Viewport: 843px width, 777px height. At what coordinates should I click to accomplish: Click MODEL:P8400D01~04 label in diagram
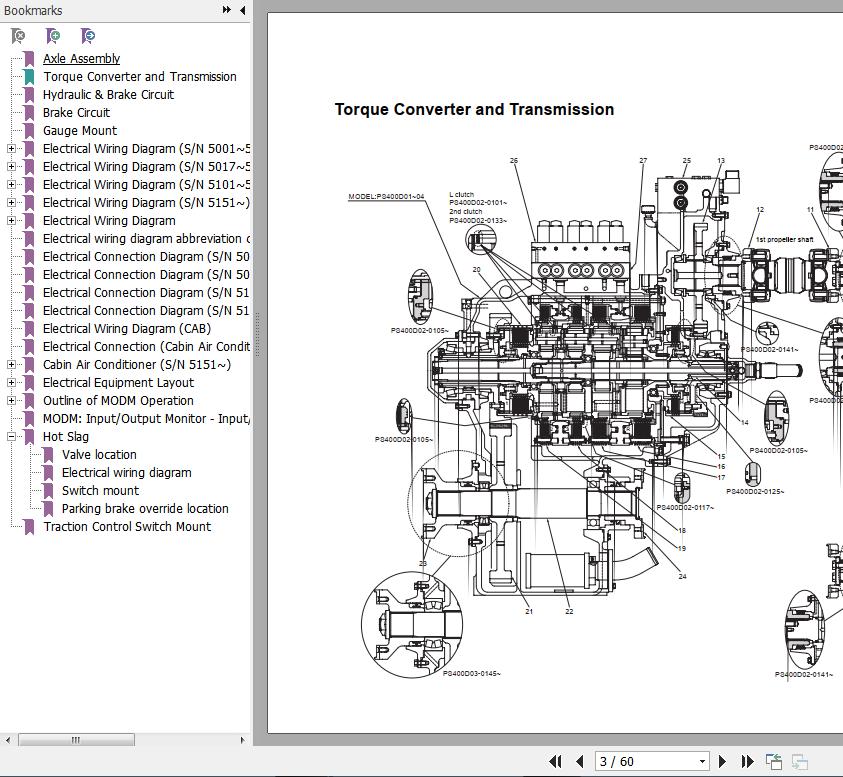point(386,196)
